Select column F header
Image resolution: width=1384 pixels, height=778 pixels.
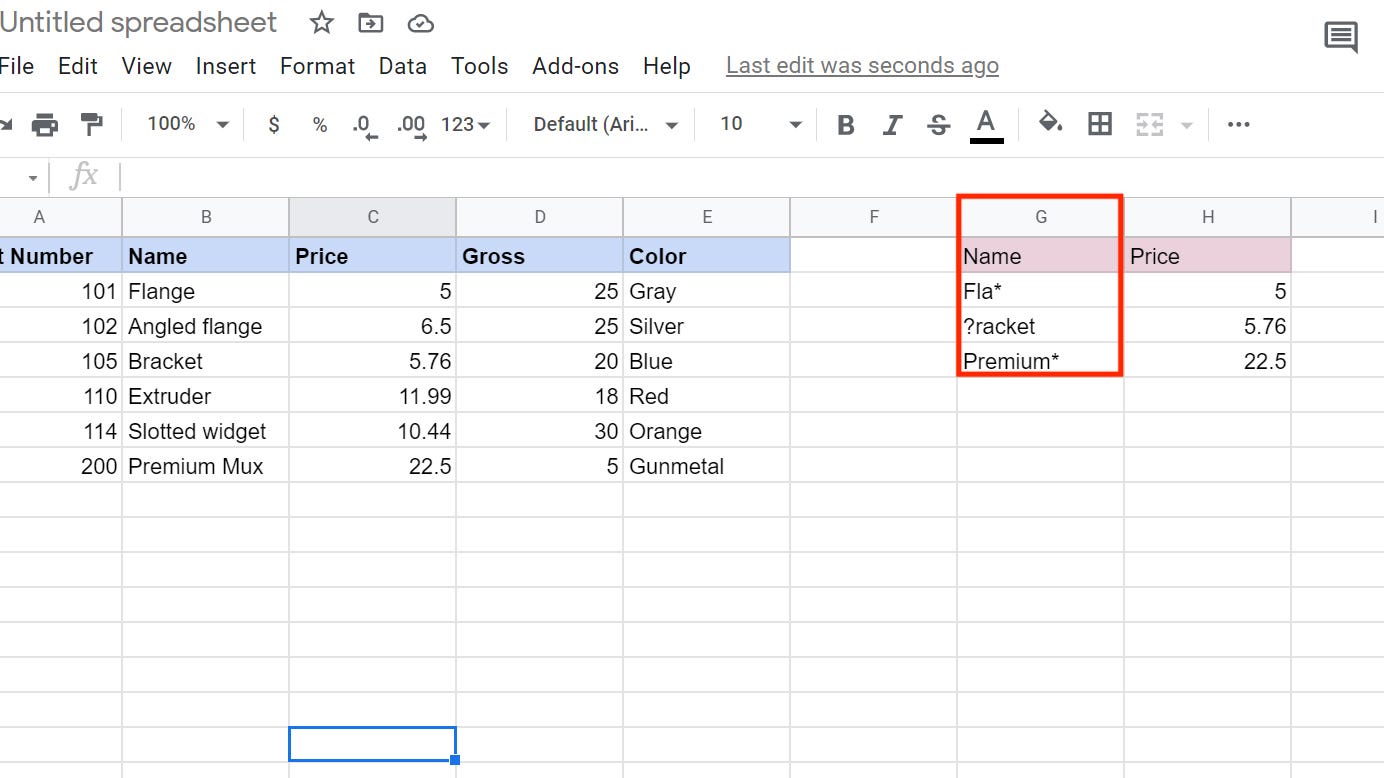click(x=874, y=217)
